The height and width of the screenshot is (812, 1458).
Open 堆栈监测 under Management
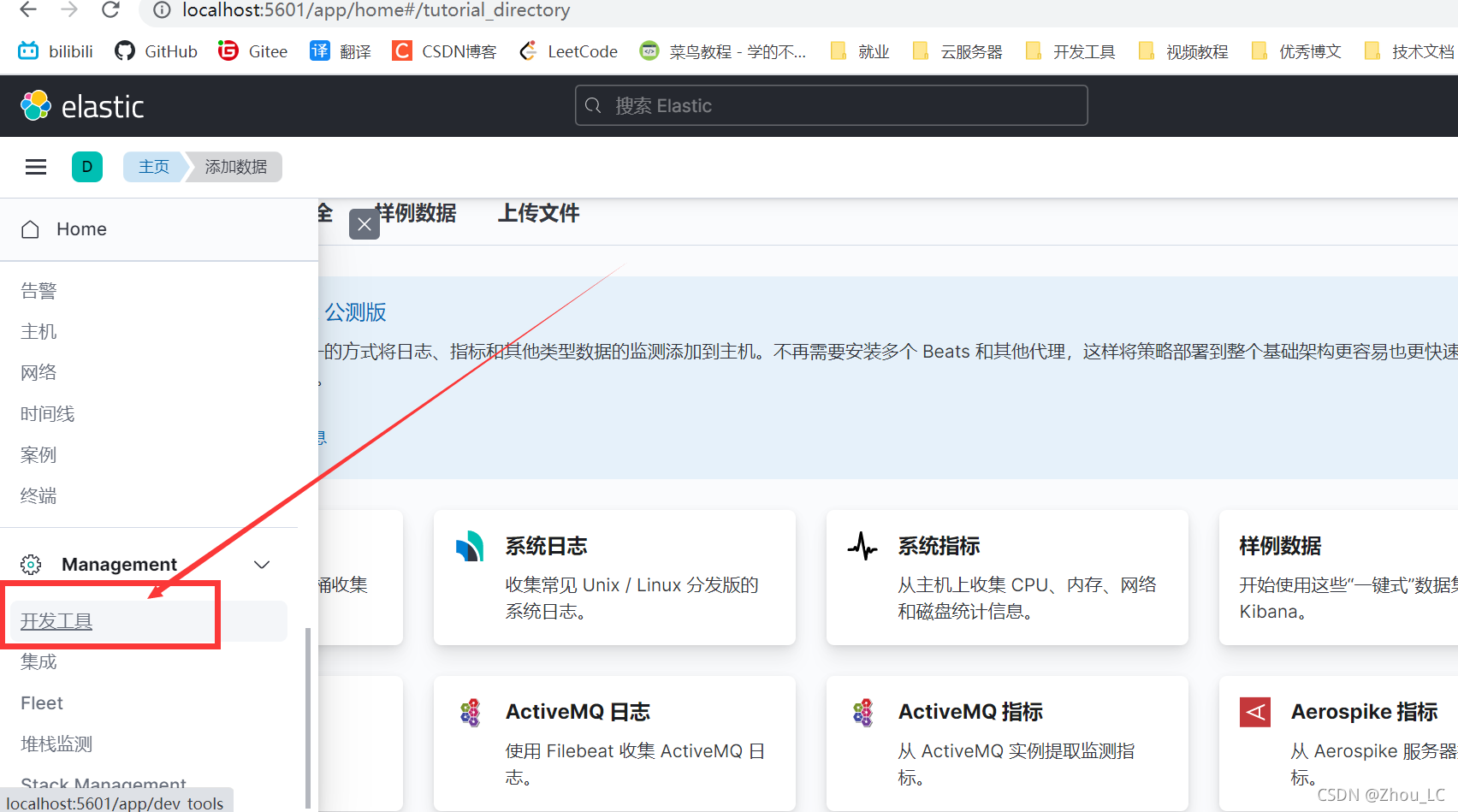click(56, 744)
